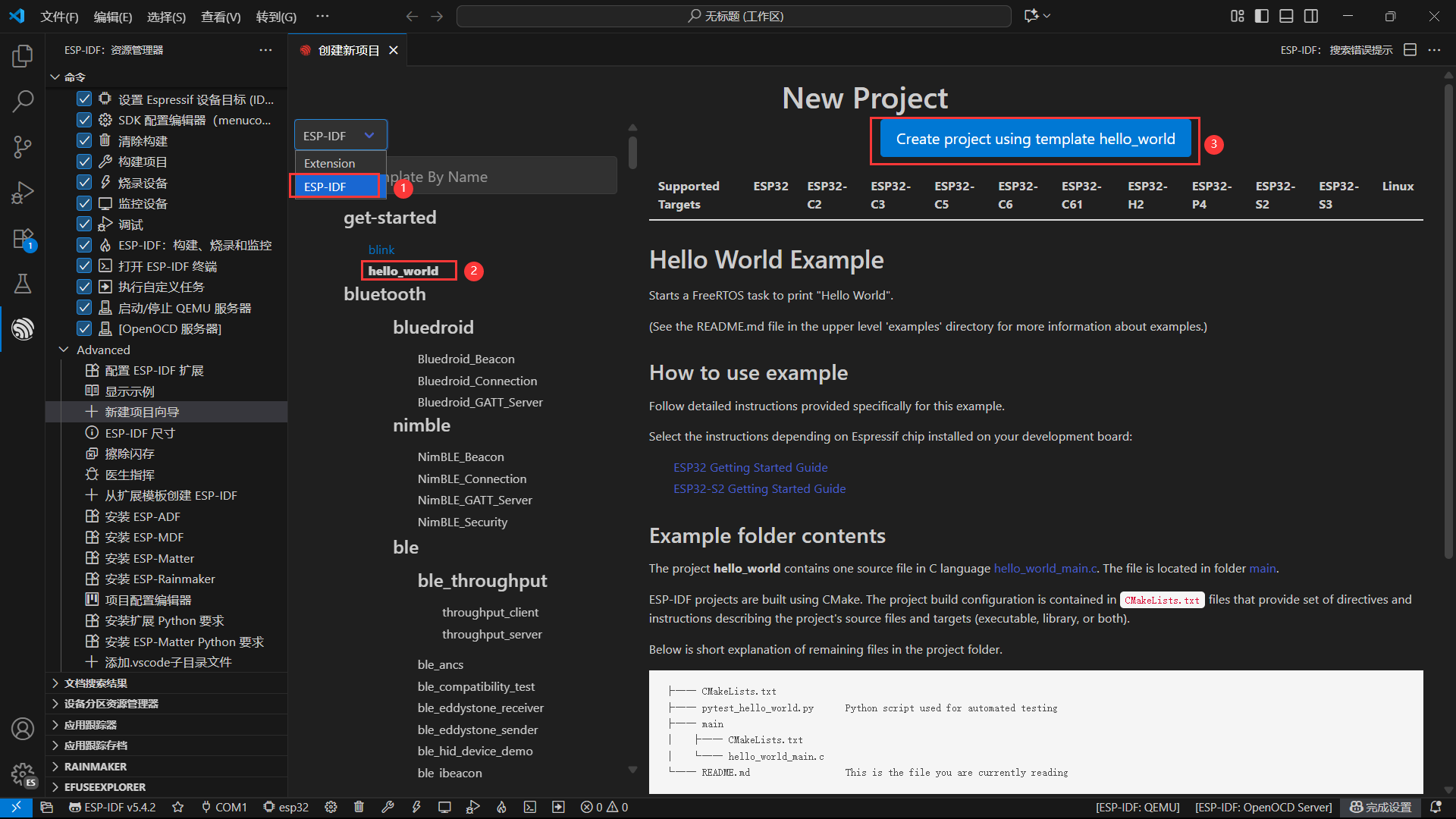Disable the [OpenOCD 服务器] checkbox
This screenshot has height=819, width=1456.
[x=84, y=328]
